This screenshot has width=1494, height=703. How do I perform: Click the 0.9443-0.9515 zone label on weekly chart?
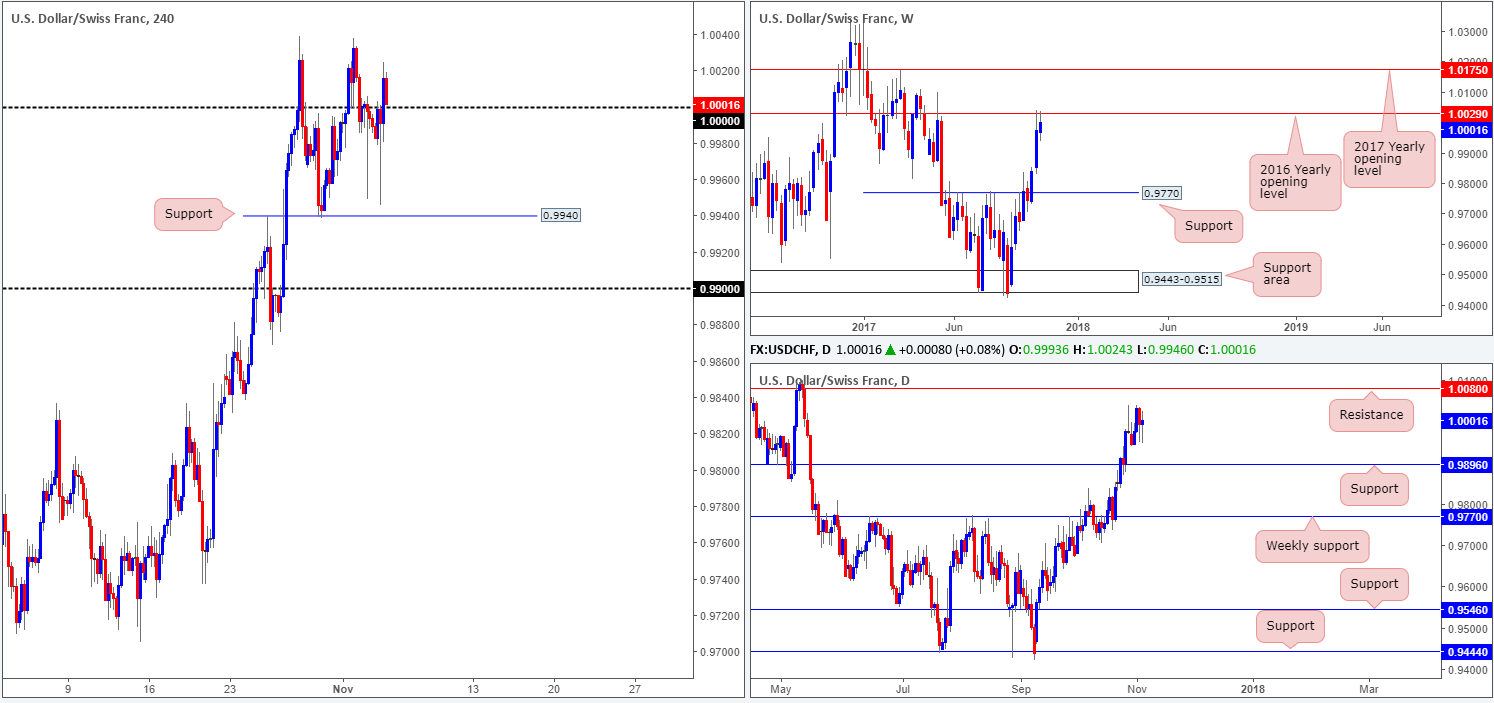[1181, 280]
